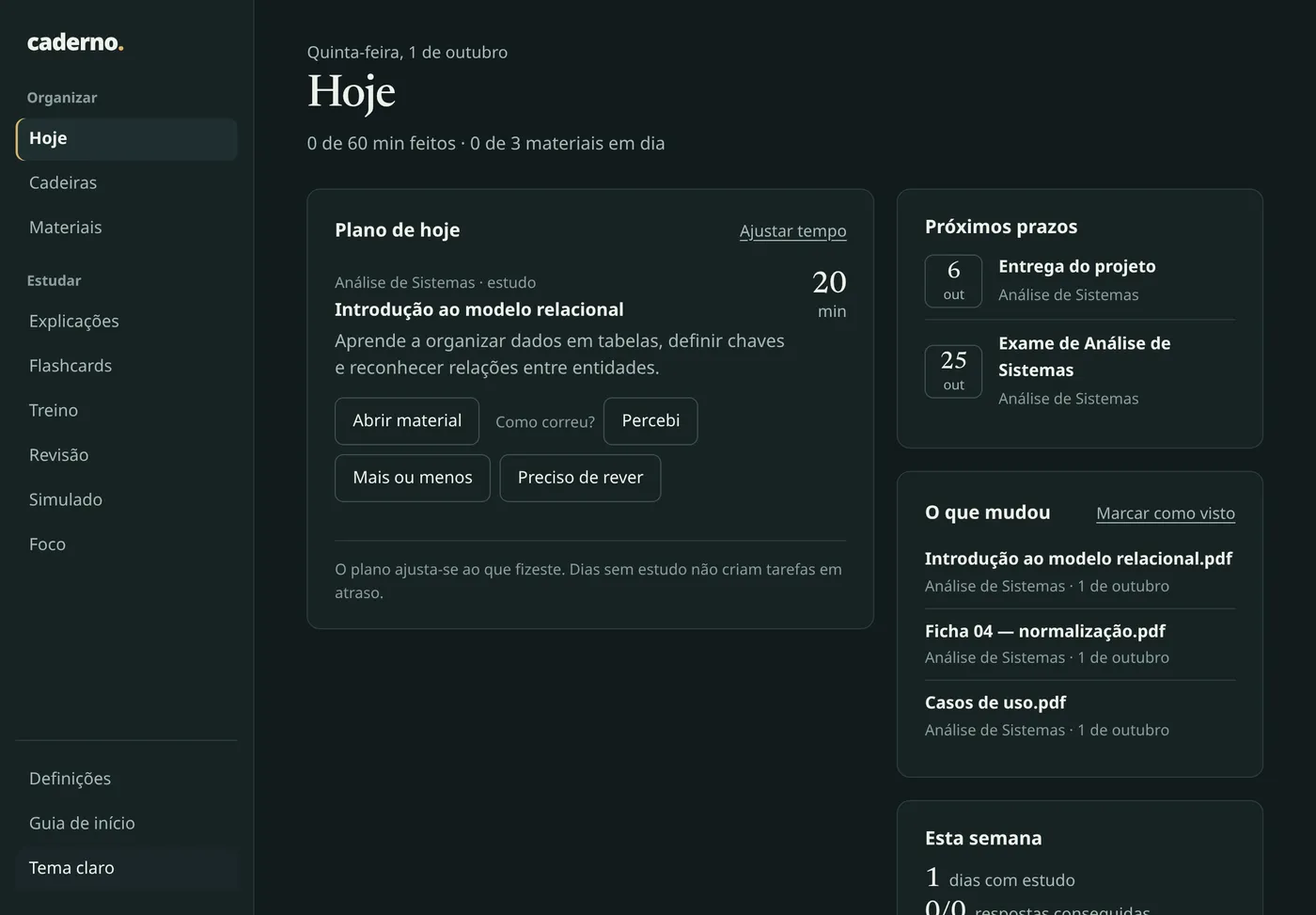This screenshot has width=1316, height=915.
Task: Click Marcar como visto link
Action: click(x=1166, y=513)
